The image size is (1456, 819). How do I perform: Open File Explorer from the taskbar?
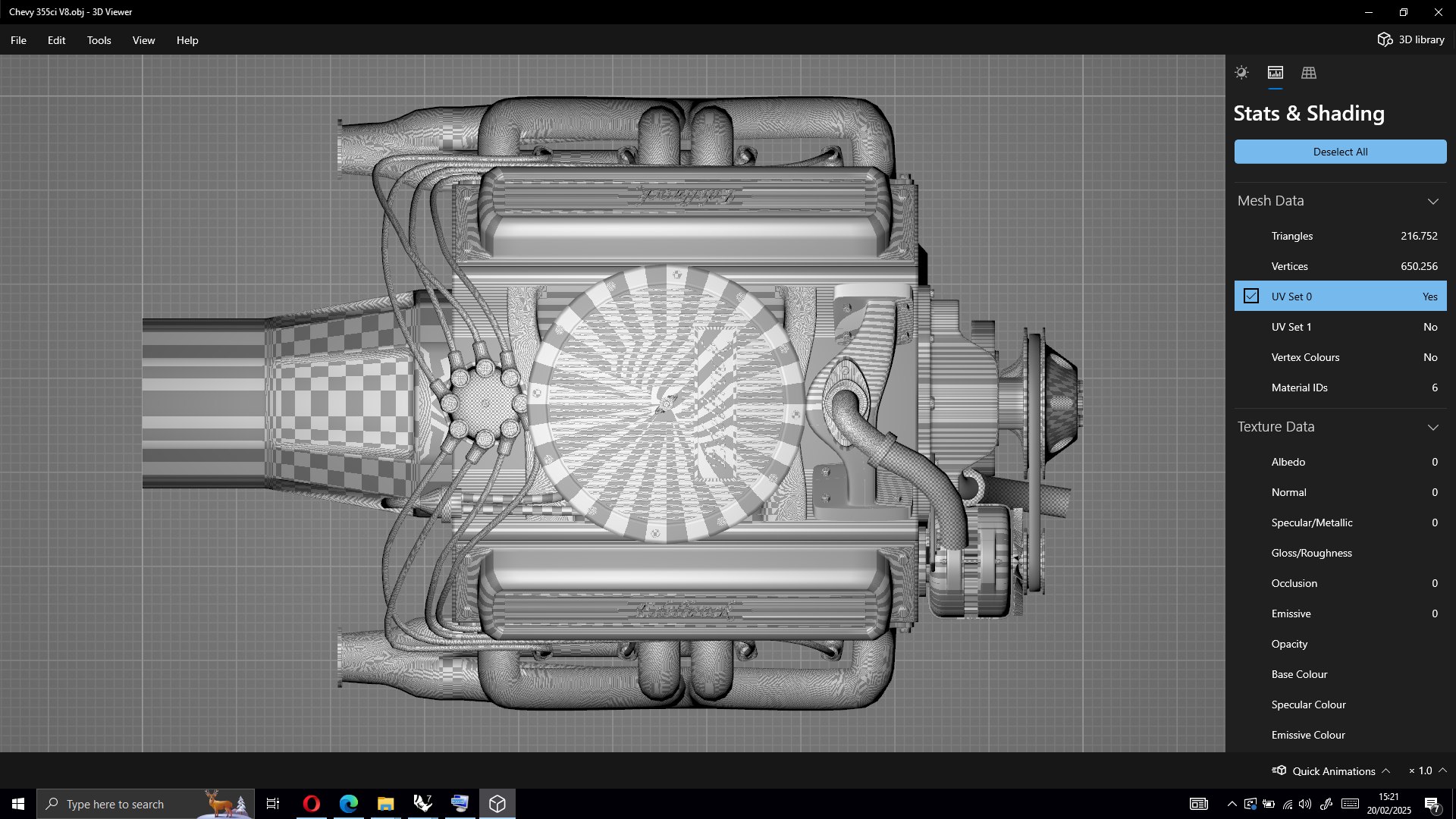coord(385,804)
